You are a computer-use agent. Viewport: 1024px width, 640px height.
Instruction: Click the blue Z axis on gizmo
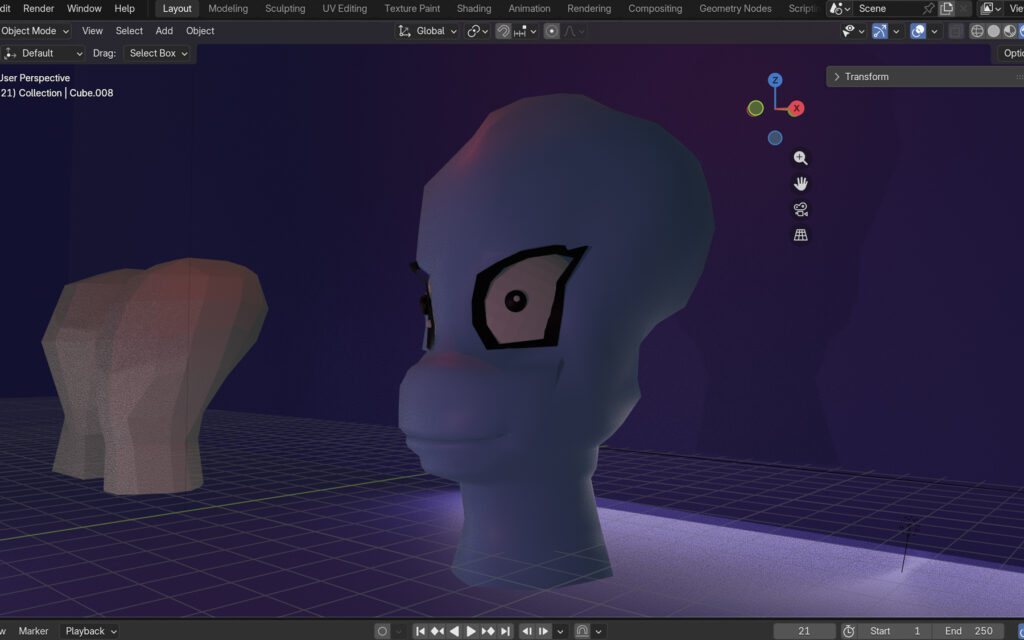click(775, 80)
